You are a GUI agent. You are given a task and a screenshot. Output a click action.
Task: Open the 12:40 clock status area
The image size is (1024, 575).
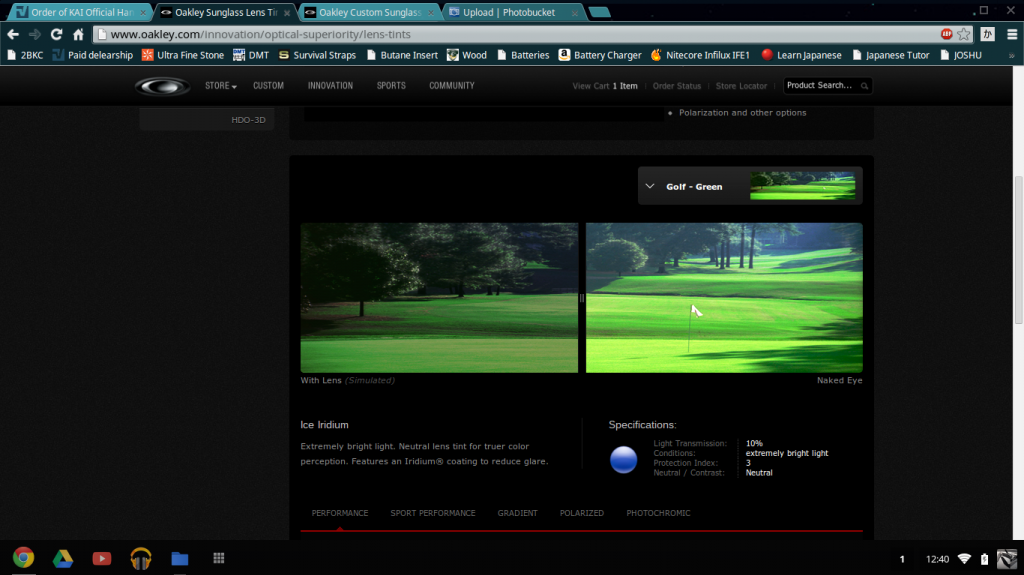tap(937, 559)
